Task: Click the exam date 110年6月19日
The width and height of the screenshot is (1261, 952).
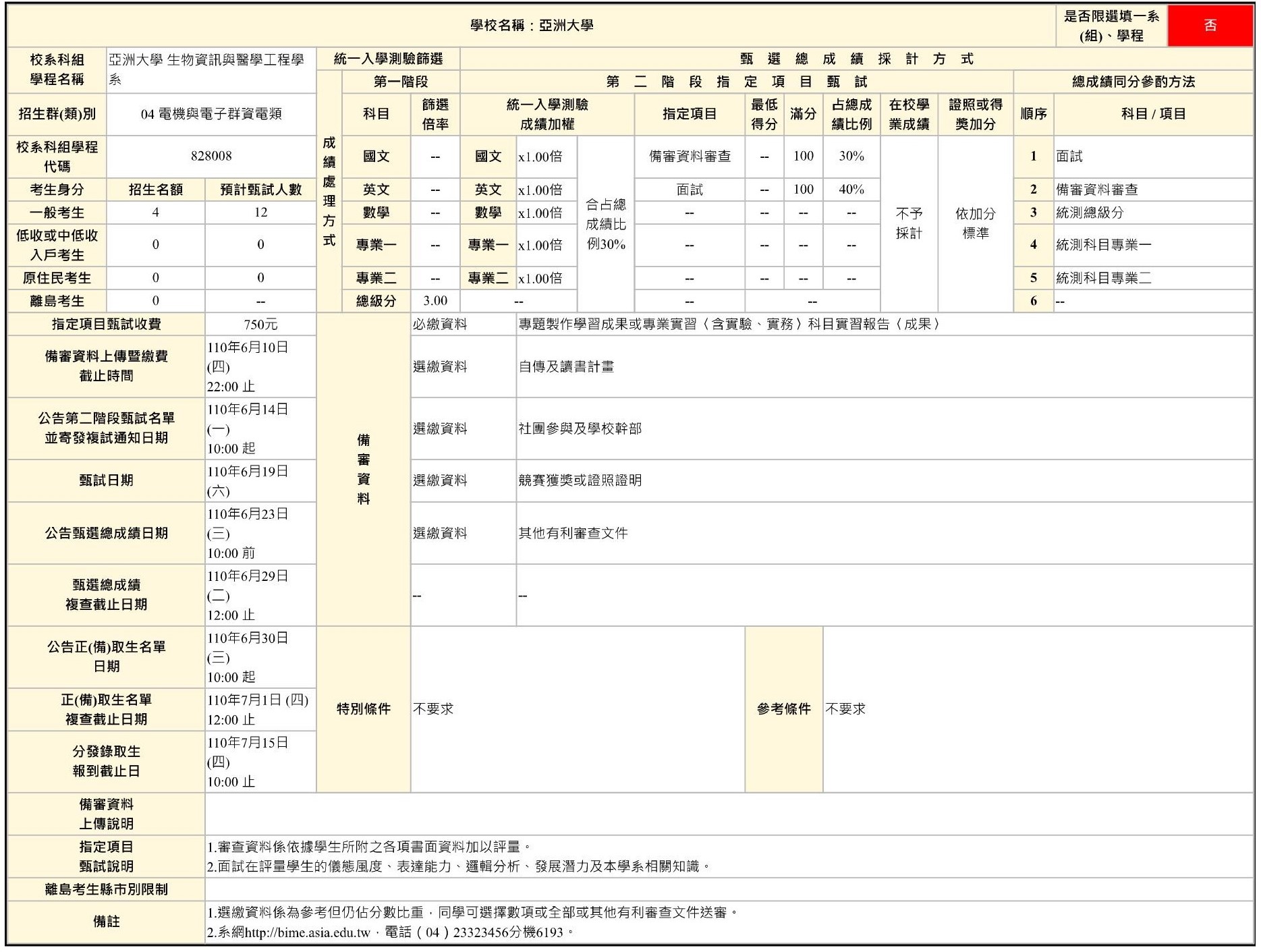Action: 248,481
